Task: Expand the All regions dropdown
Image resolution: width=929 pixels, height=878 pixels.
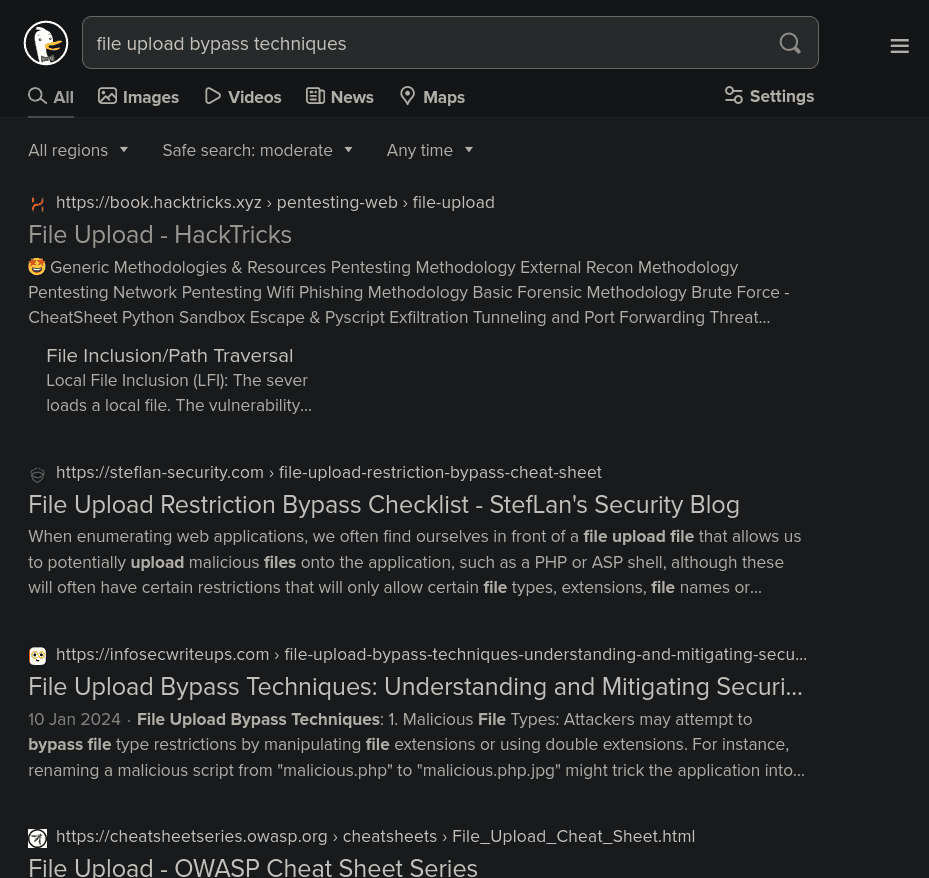Action: tap(78, 150)
